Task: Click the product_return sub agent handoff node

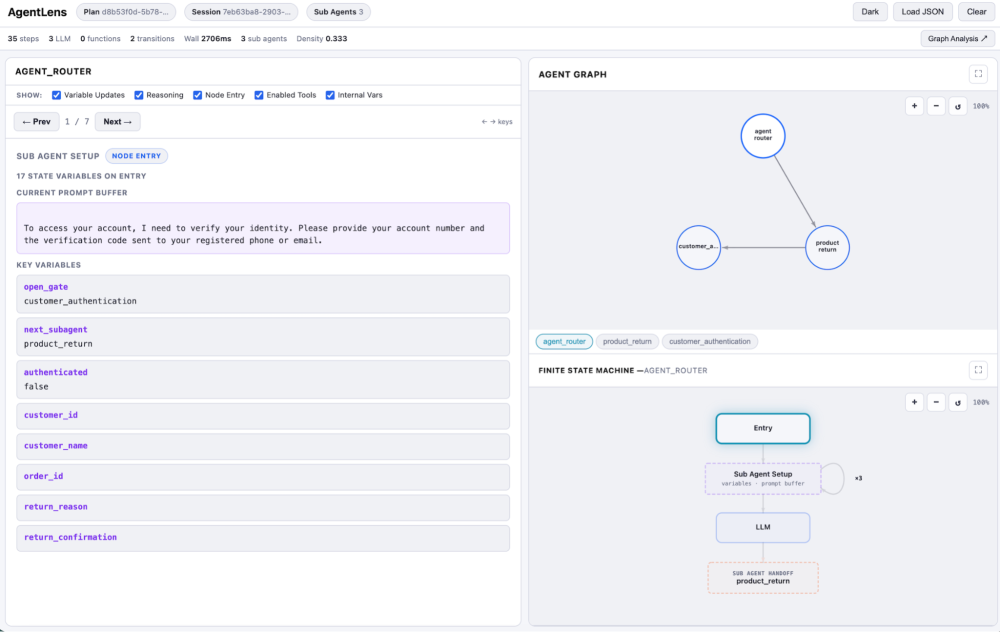Action: pyautogui.click(x=763, y=577)
